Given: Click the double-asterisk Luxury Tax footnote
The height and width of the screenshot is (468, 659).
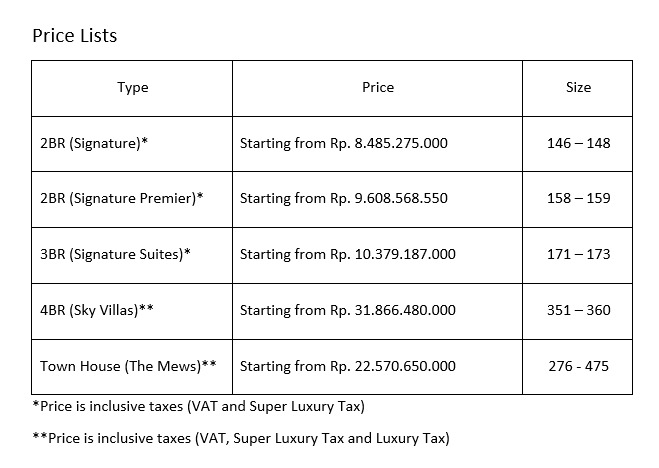Looking at the screenshot, I should click(241, 438).
